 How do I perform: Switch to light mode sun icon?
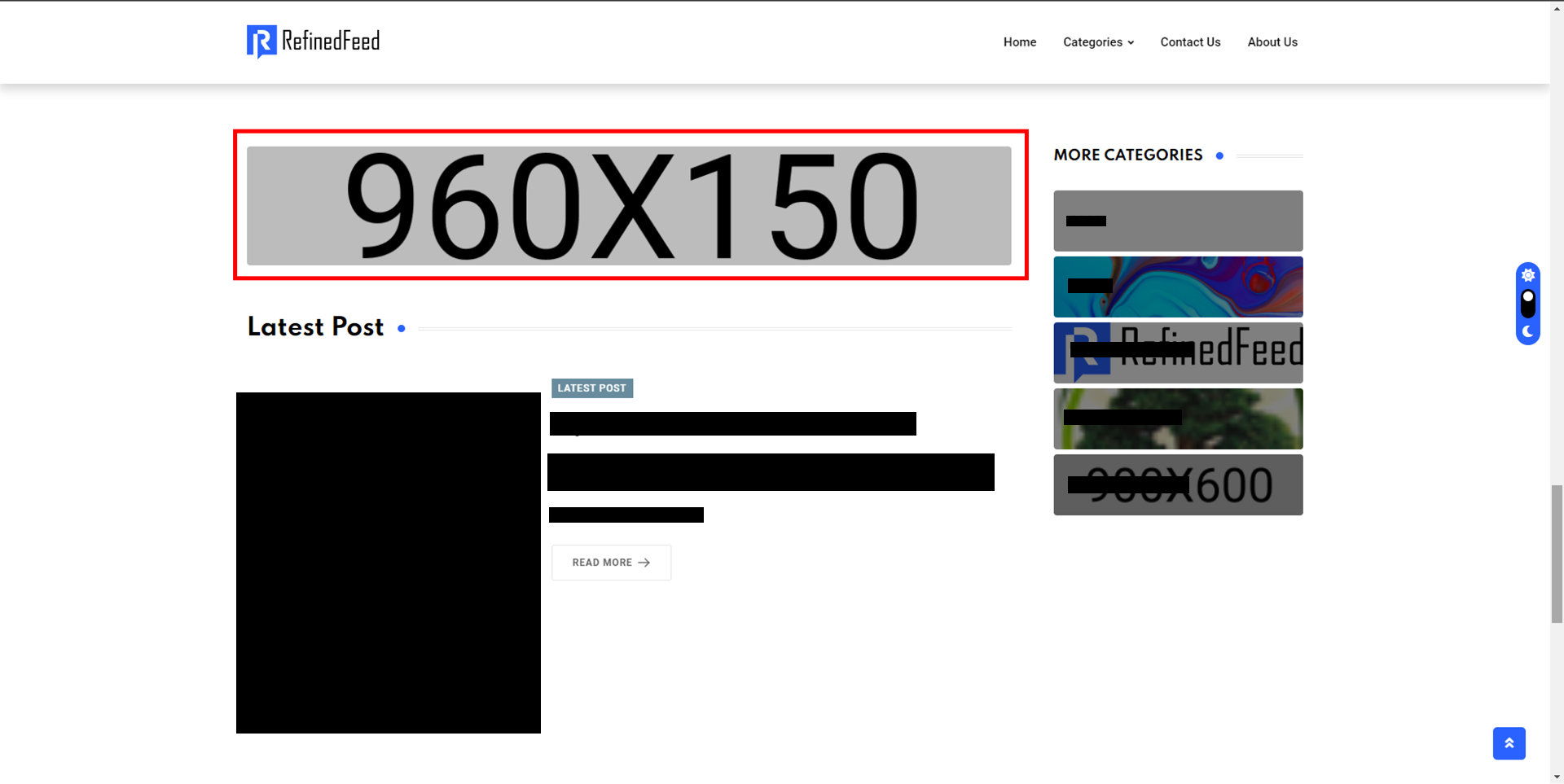tap(1528, 275)
